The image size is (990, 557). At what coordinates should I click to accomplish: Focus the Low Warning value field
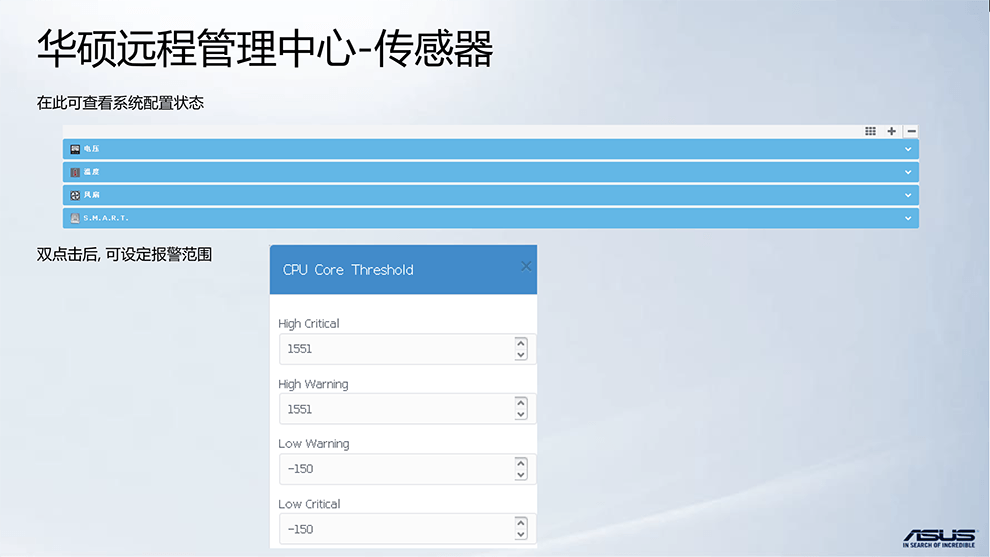pos(395,469)
